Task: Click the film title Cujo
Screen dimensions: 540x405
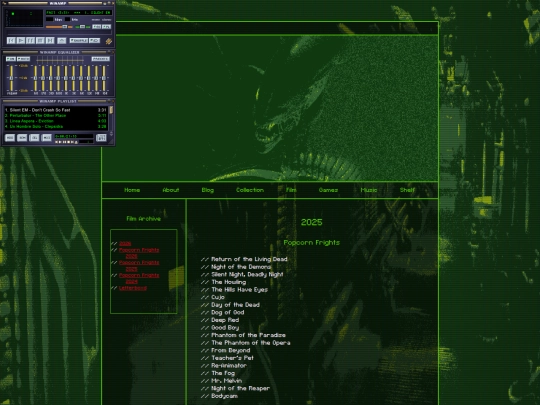Action: 218,297
